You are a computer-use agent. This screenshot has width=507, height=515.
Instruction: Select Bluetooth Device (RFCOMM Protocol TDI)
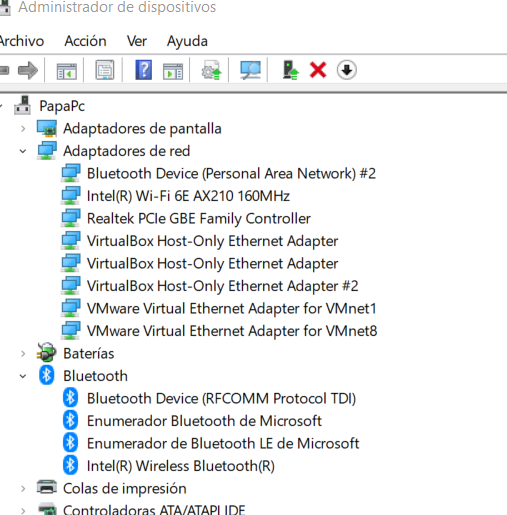tap(221, 399)
